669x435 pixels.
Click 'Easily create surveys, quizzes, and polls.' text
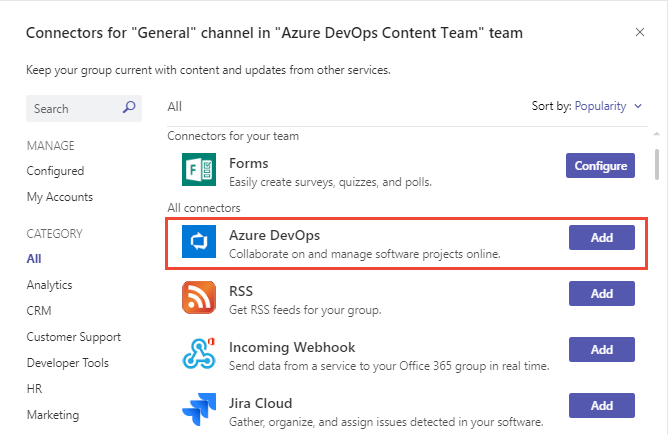pyautogui.click(x=330, y=183)
